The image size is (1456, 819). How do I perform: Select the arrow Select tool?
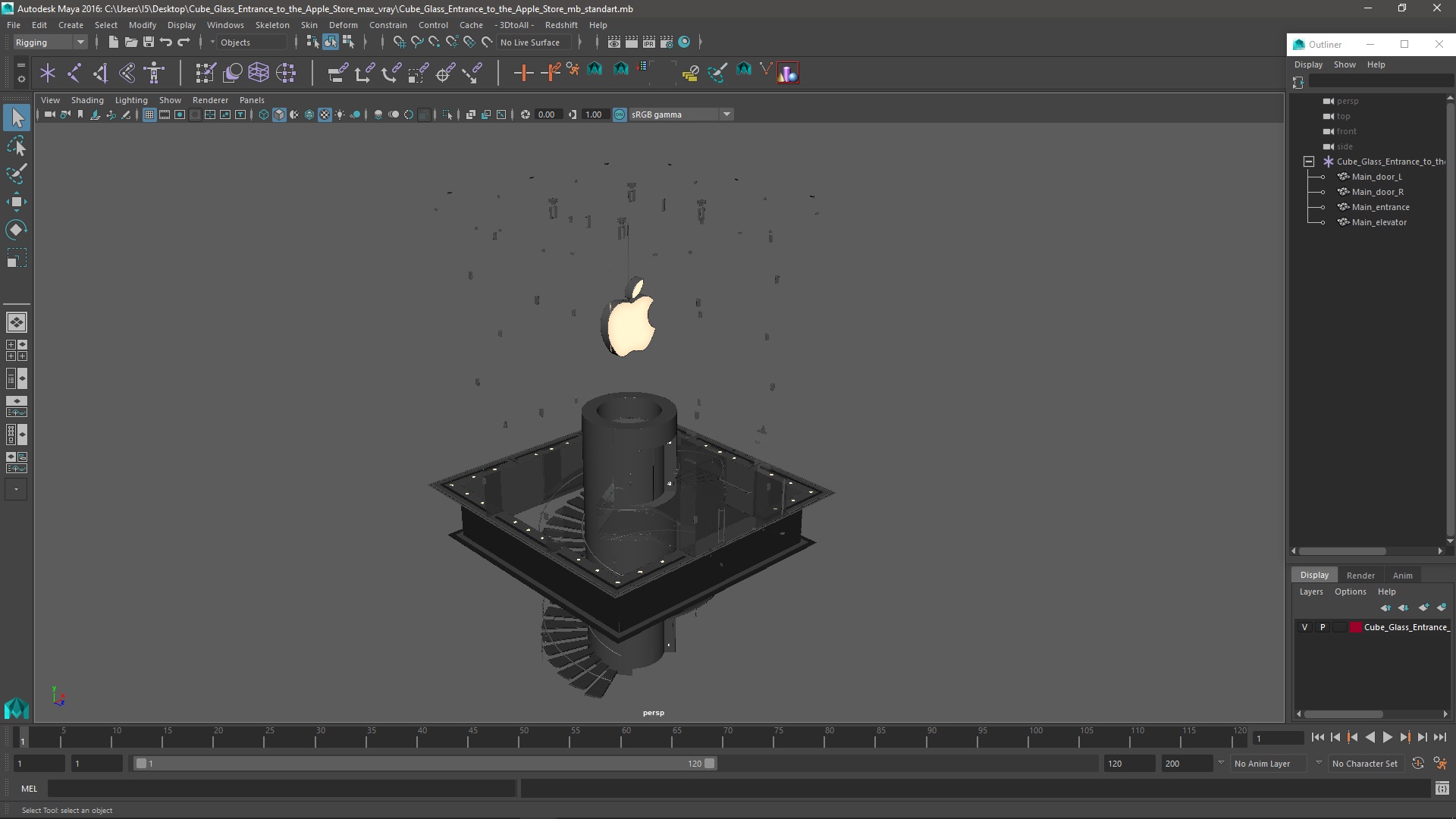17,118
